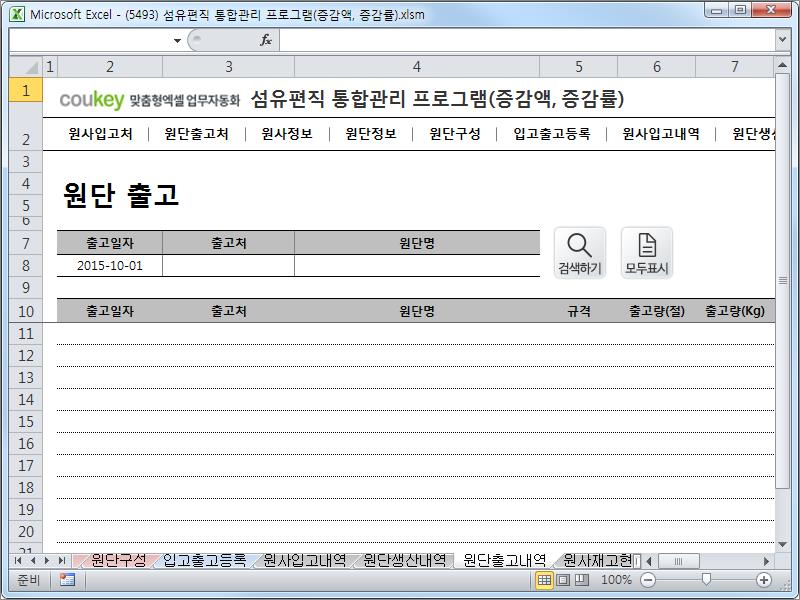Switch to Page Layout view

563,580
